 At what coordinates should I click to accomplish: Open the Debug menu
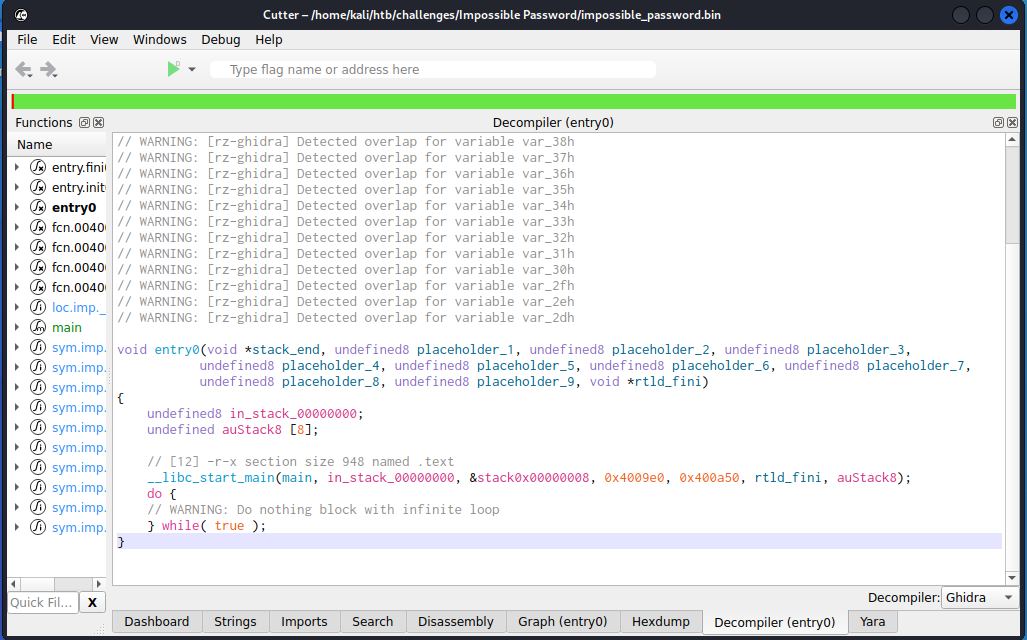[221, 39]
